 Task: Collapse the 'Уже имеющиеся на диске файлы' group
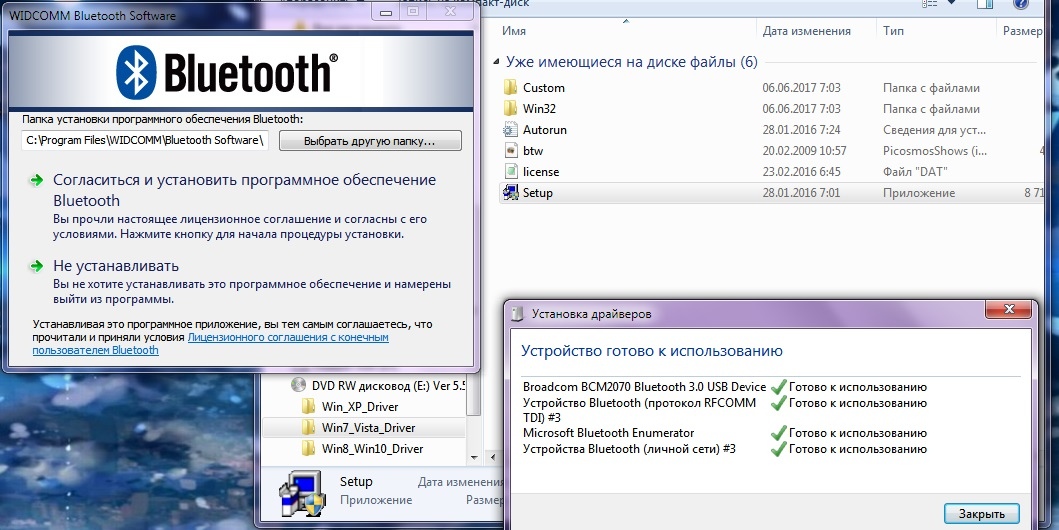497,62
